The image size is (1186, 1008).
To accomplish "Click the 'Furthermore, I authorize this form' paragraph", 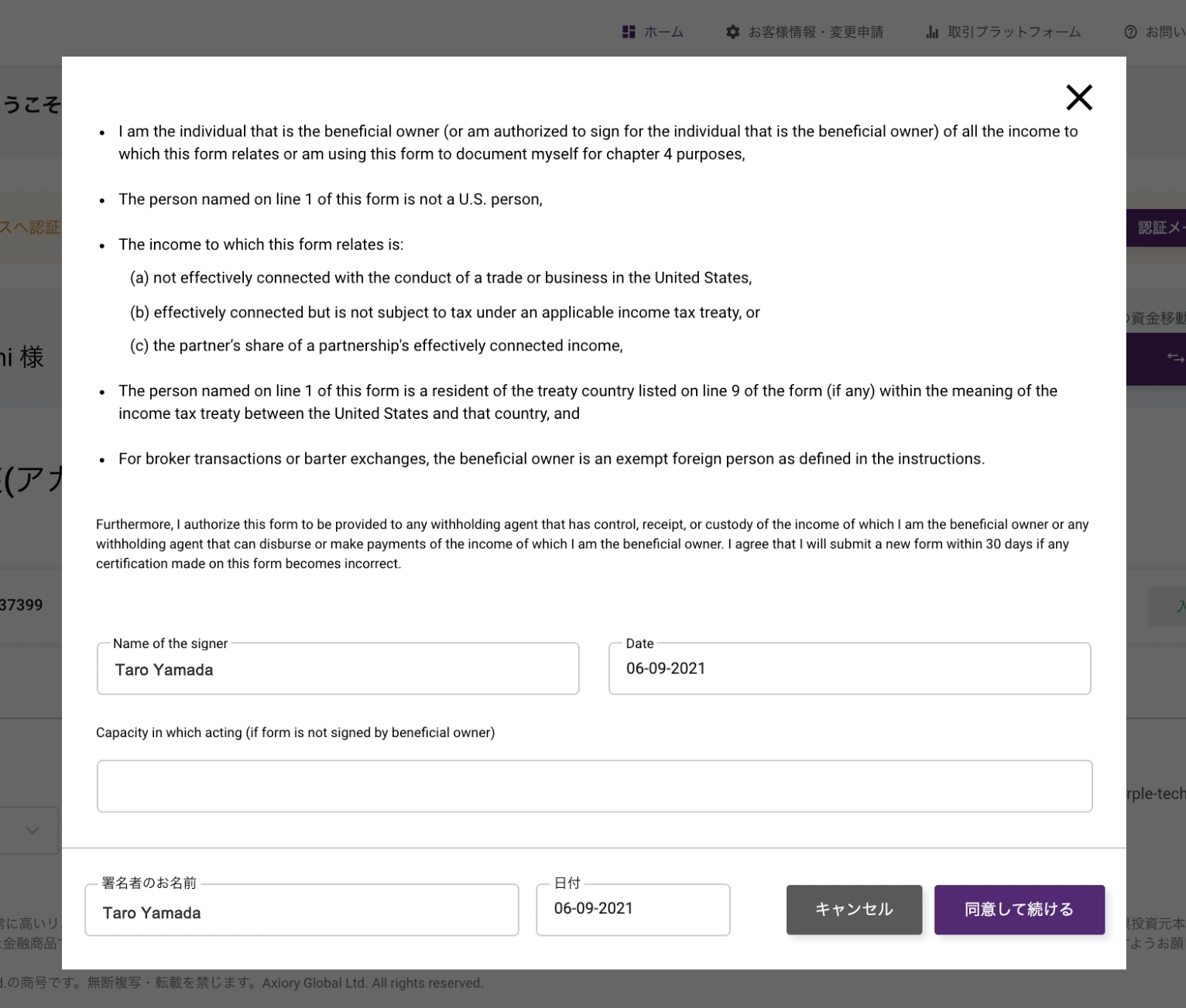I will point(592,543).
